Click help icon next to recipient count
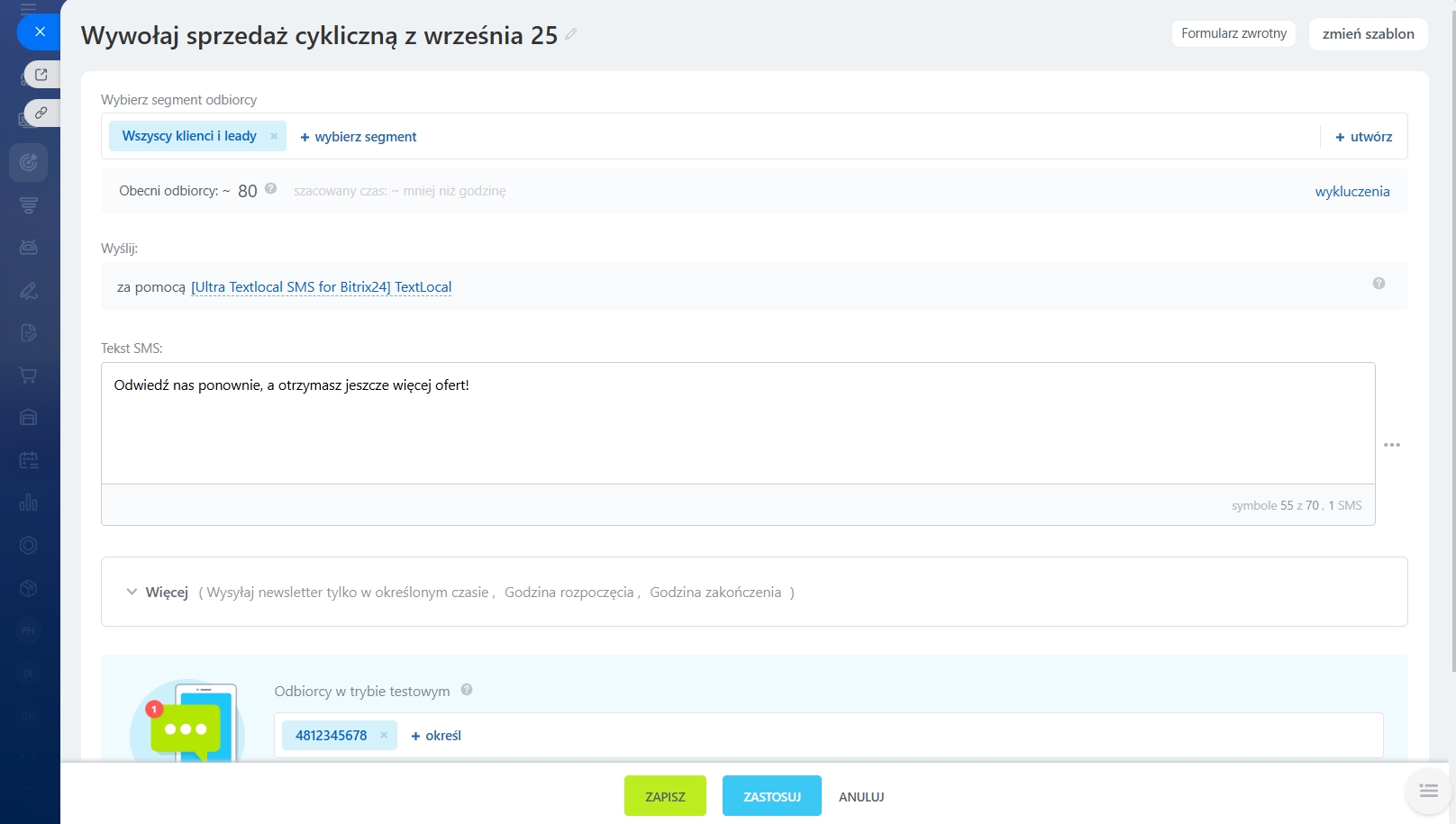The image size is (1456, 824). pyautogui.click(x=271, y=189)
